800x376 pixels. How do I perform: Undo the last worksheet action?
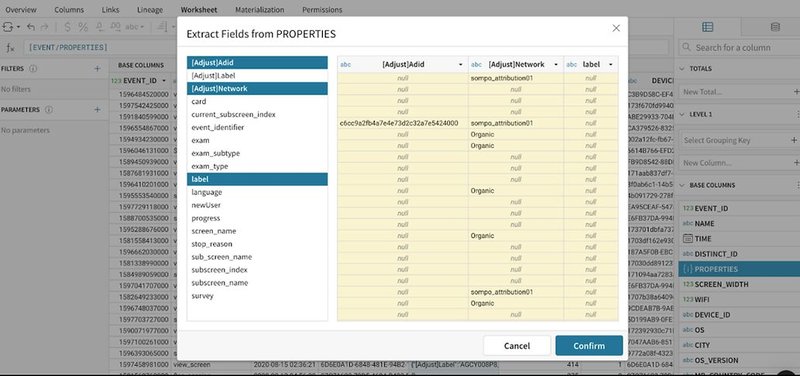(31, 27)
